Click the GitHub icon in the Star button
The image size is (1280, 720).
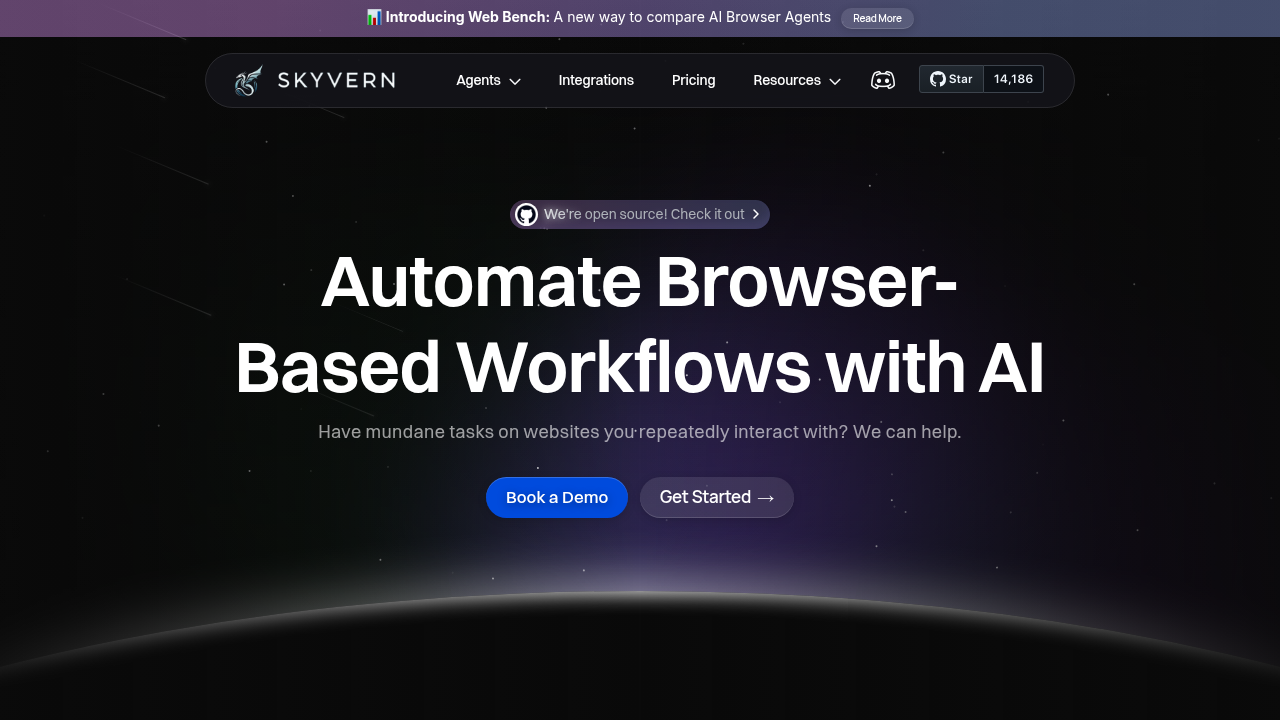(x=937, y=78)
